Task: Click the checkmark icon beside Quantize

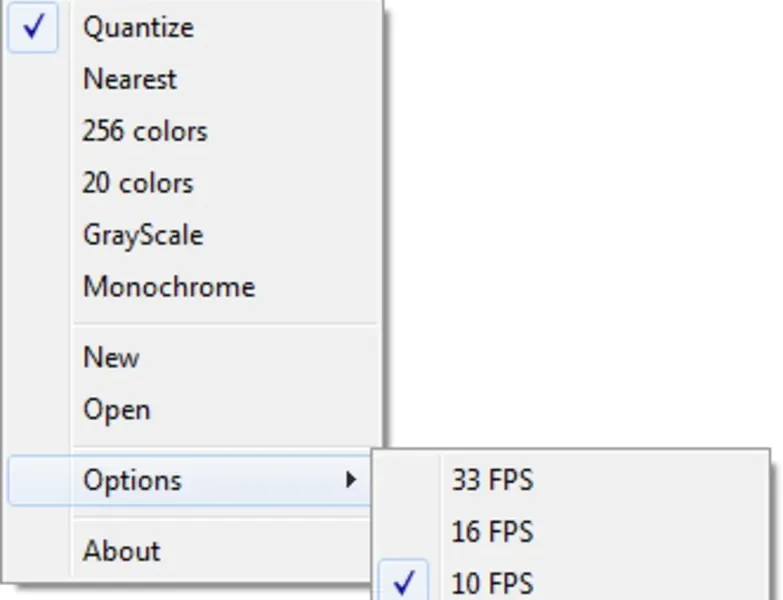Action: pyautogui.click(x=35, y=28)
